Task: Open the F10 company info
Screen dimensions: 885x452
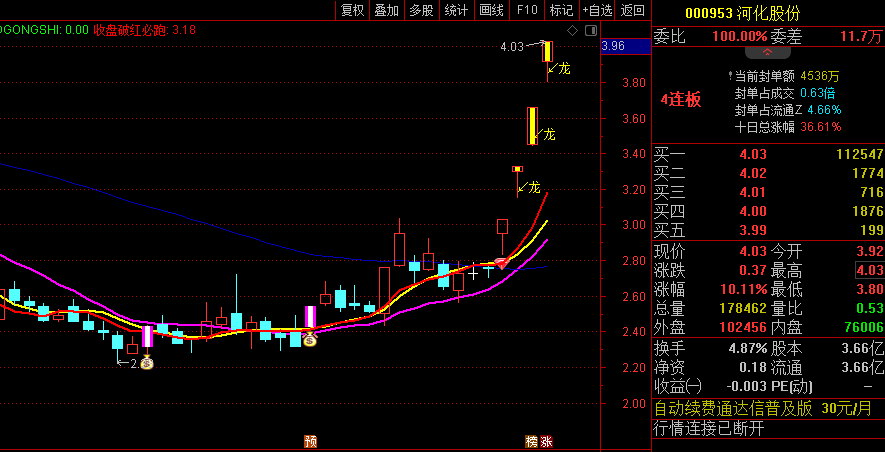Action: click(527, 10)
